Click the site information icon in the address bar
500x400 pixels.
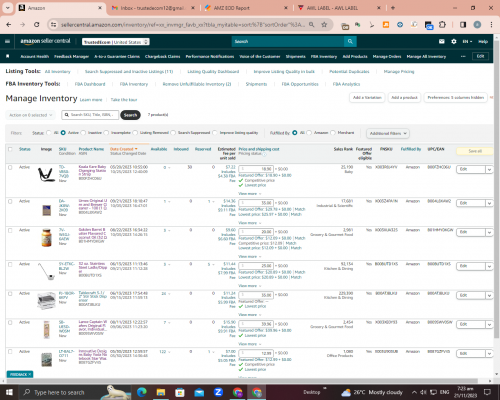[x=53, y=24]
